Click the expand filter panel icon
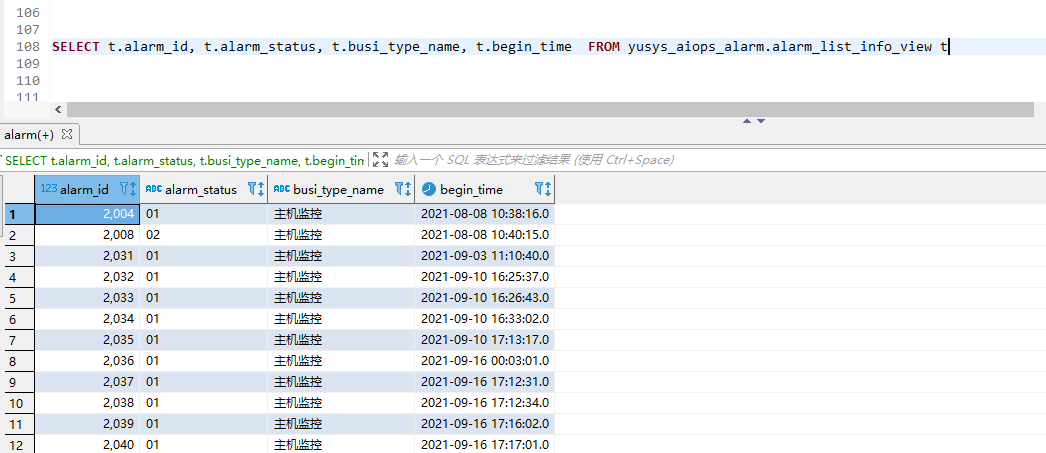This screenshot has width=1046, height=453. click(x=380, y=159)
